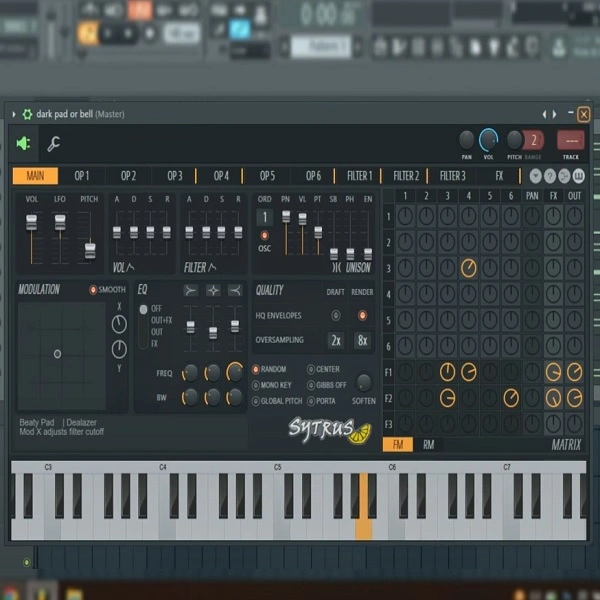
Task: Click matrix knob F1 row column 3
Action: click(x=447, y=372)
